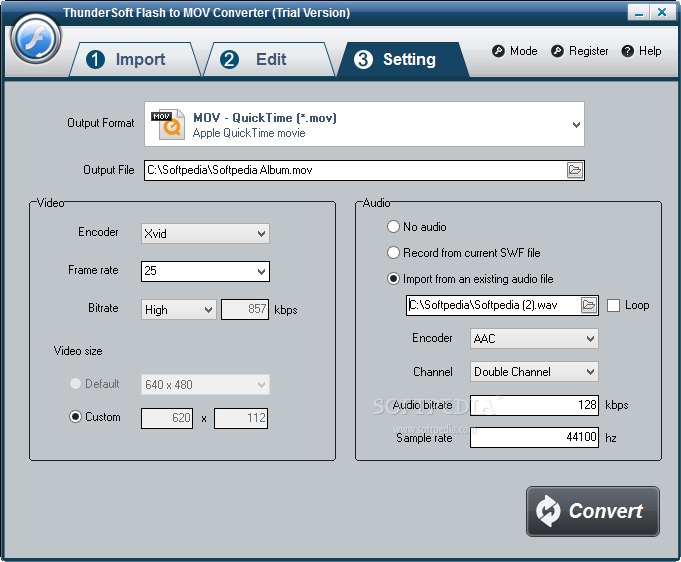Open the Channel Double Channel dropdown
Image resolution: width=681 pixels, height=562 pixels.
point(534,372)
